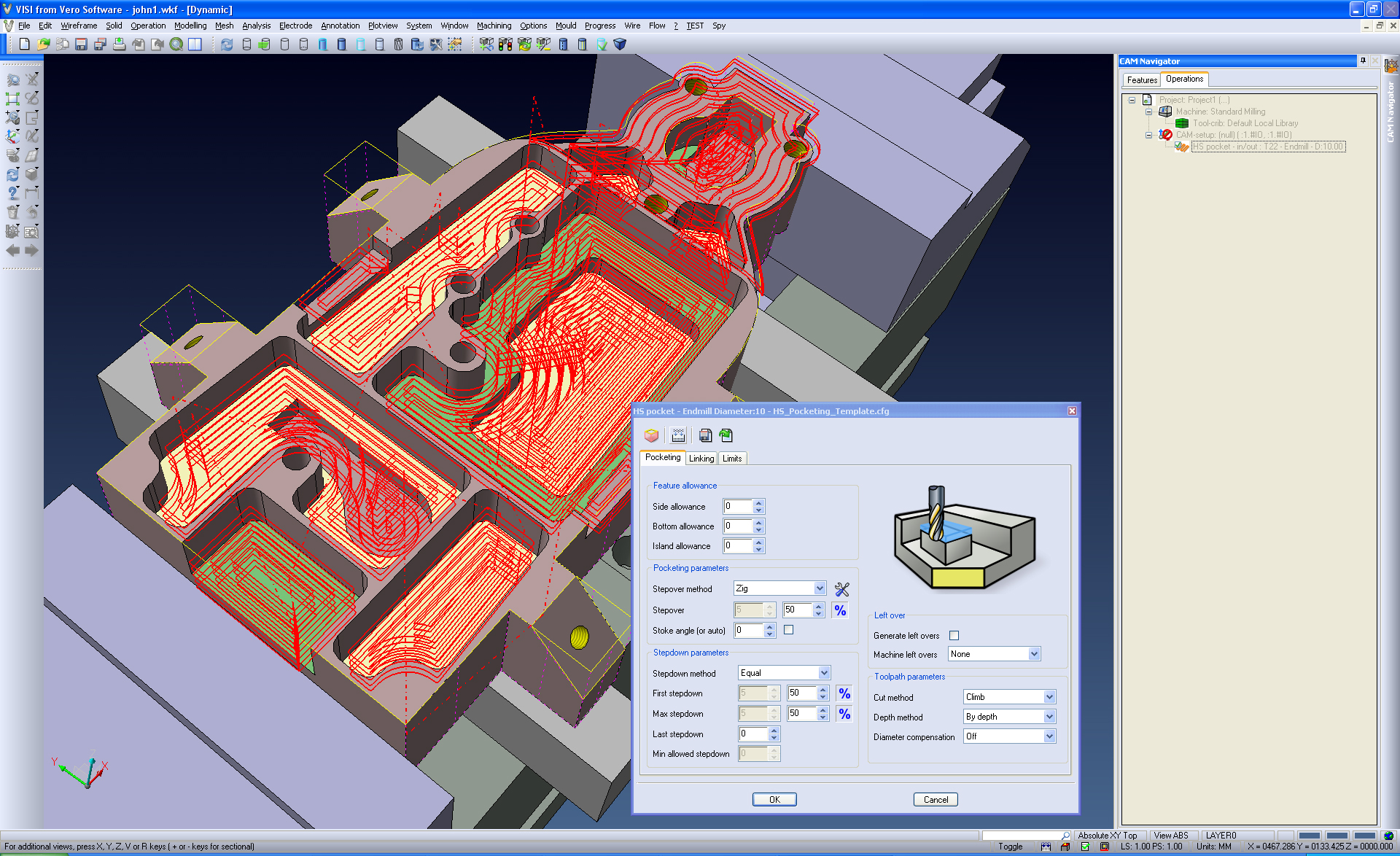The height and width of the screenshot is (856, 1400).
Task: Open the Machining menu
Action: pos(494,26)
